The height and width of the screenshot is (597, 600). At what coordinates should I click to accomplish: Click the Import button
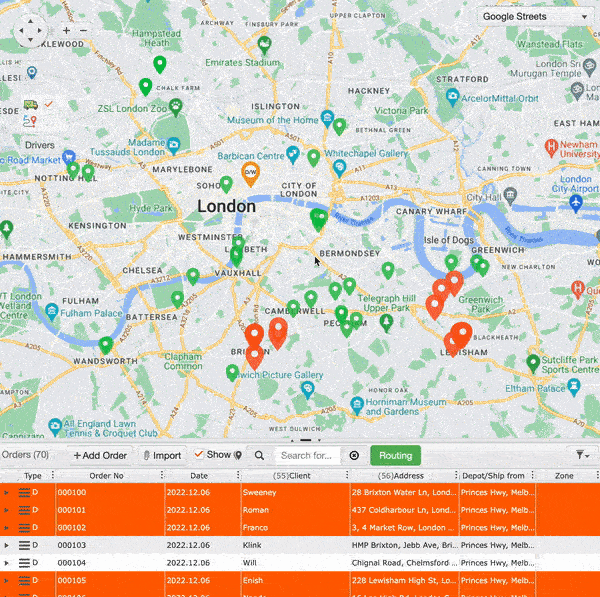[162, 455]
